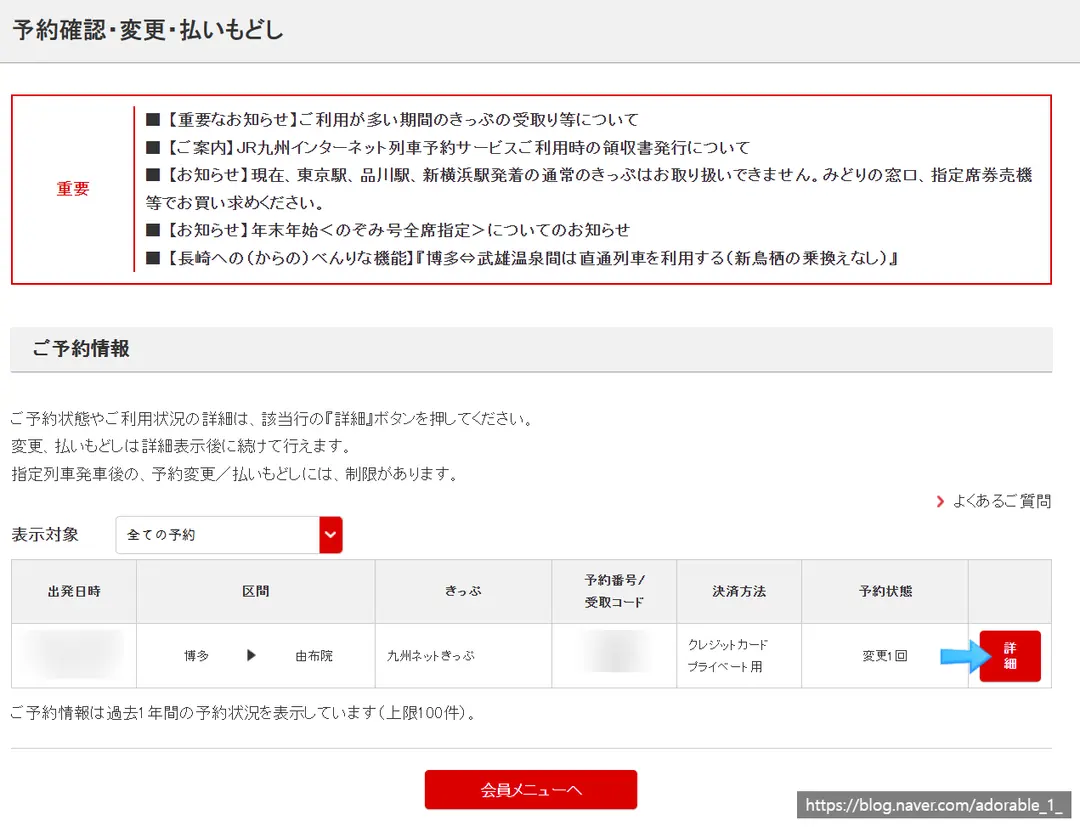This screenshot has width=1080, height=827.
Task: Click the red 詳細 details button
Action: point(1010,656)
